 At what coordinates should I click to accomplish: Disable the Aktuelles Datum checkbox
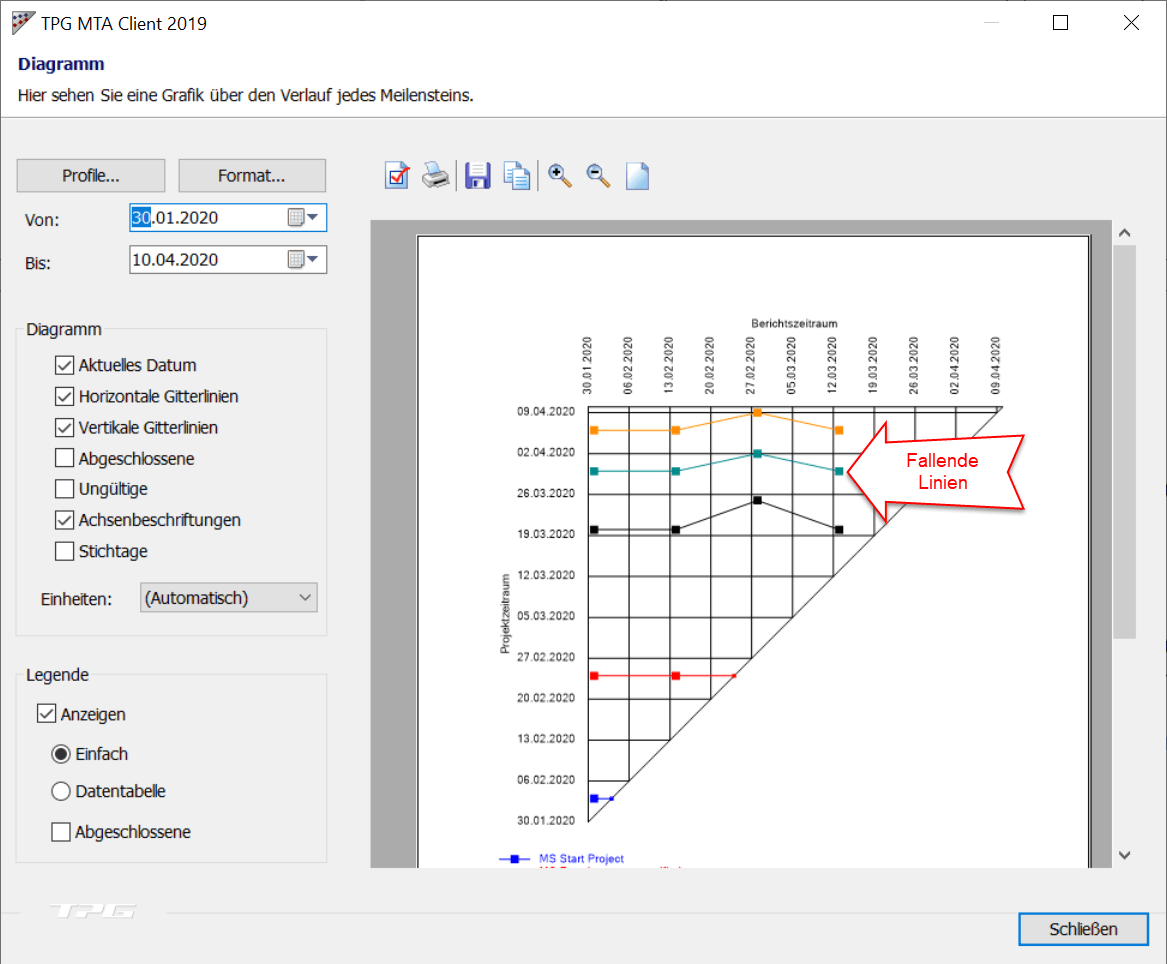click(64, 365)
